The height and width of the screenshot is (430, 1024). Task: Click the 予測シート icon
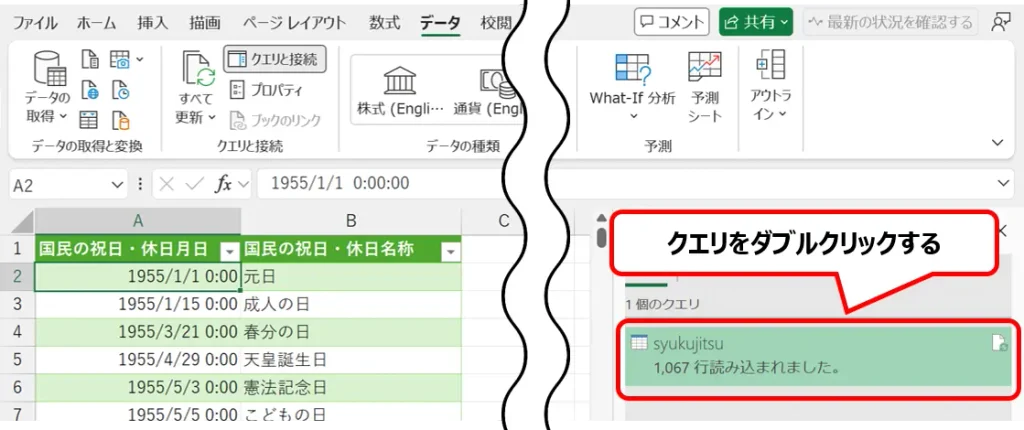(705, 67)
